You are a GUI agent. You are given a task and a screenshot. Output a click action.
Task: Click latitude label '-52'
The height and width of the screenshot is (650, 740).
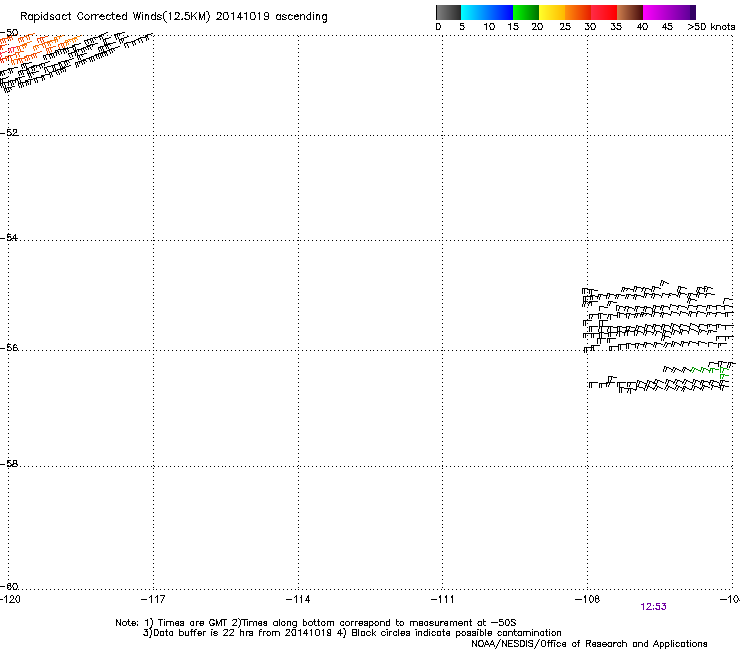pos(9,133)
